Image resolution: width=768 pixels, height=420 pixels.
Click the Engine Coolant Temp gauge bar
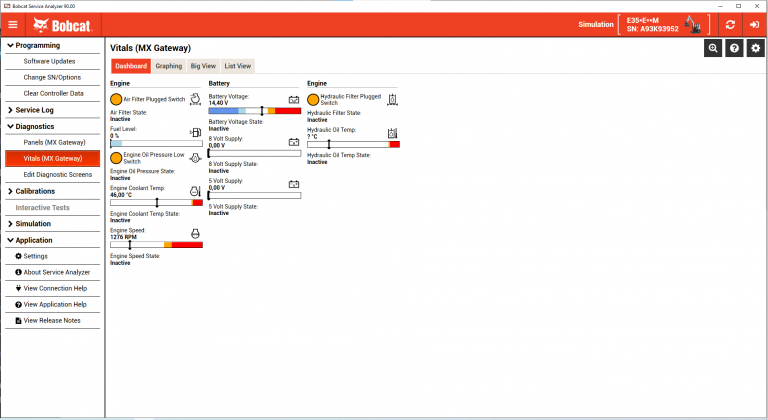156,202
